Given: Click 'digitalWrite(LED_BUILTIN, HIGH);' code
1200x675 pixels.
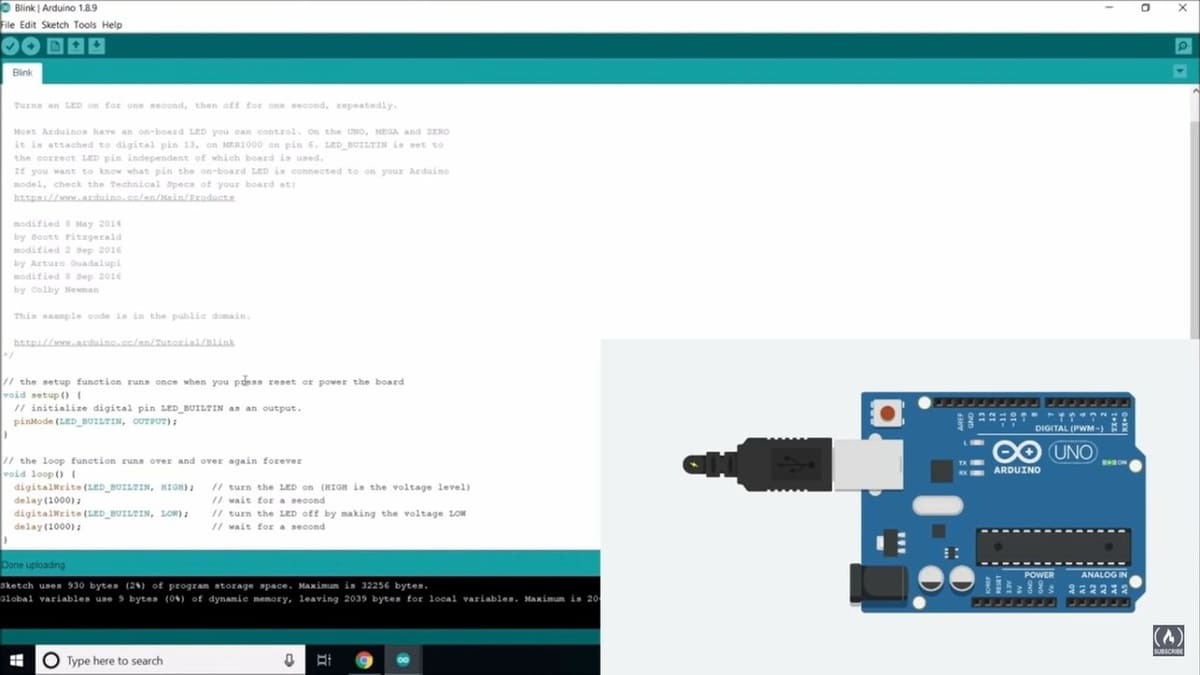Looking at the screenshot, I should coord(103,487).
